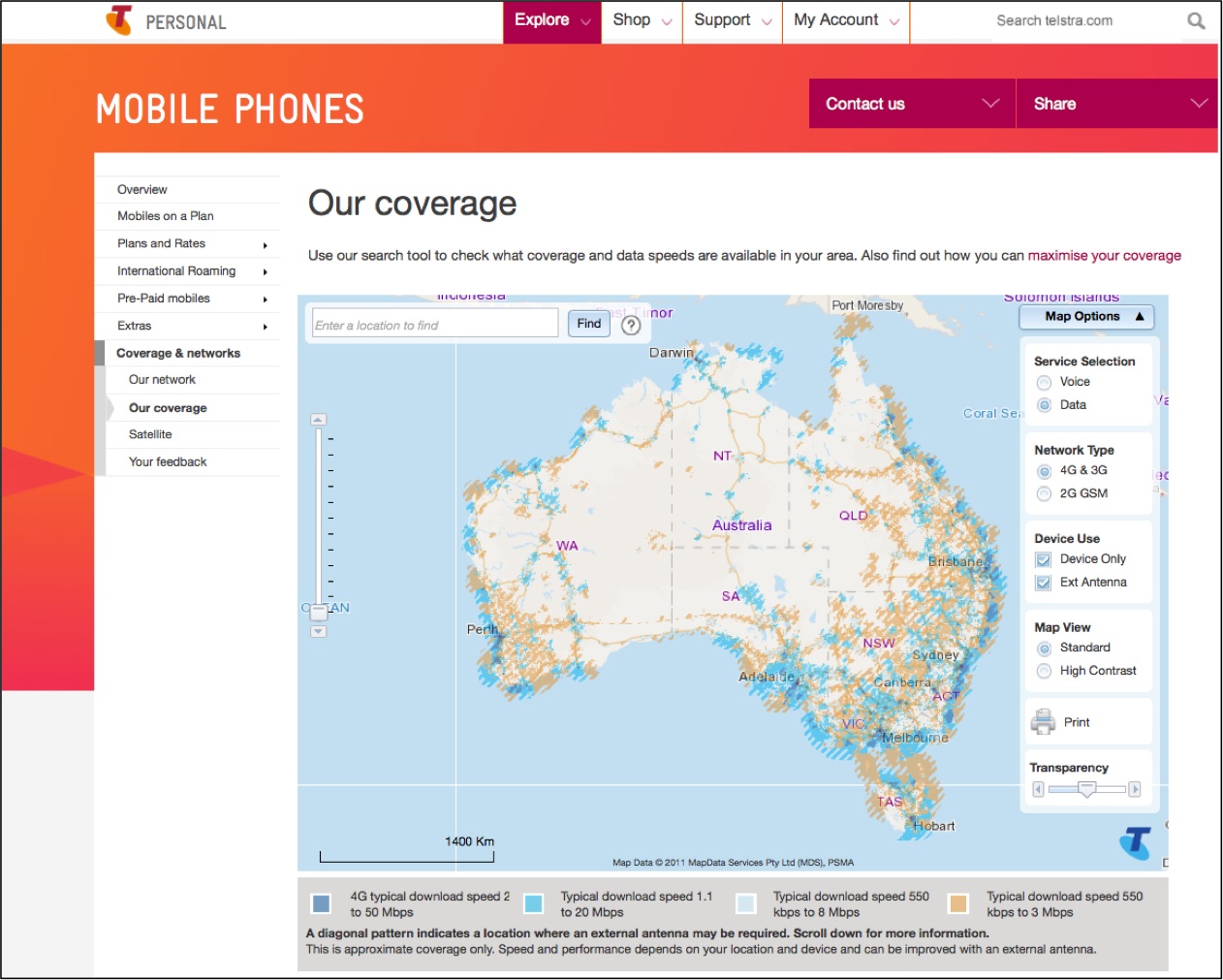Click the Telstra watermark on the map
This screenshot has height=980, width=1223.
(1135, 842)
